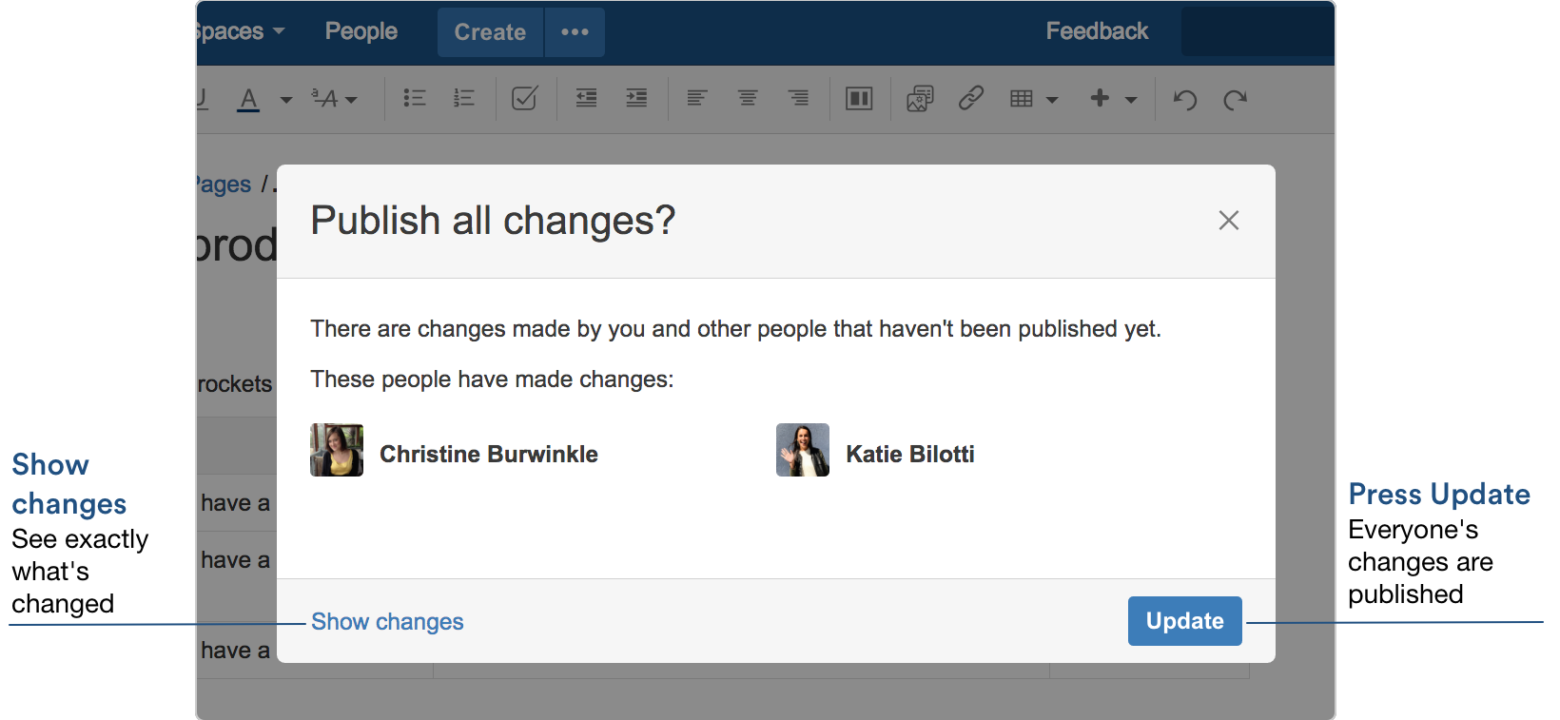Click the undo icon

1184,99
